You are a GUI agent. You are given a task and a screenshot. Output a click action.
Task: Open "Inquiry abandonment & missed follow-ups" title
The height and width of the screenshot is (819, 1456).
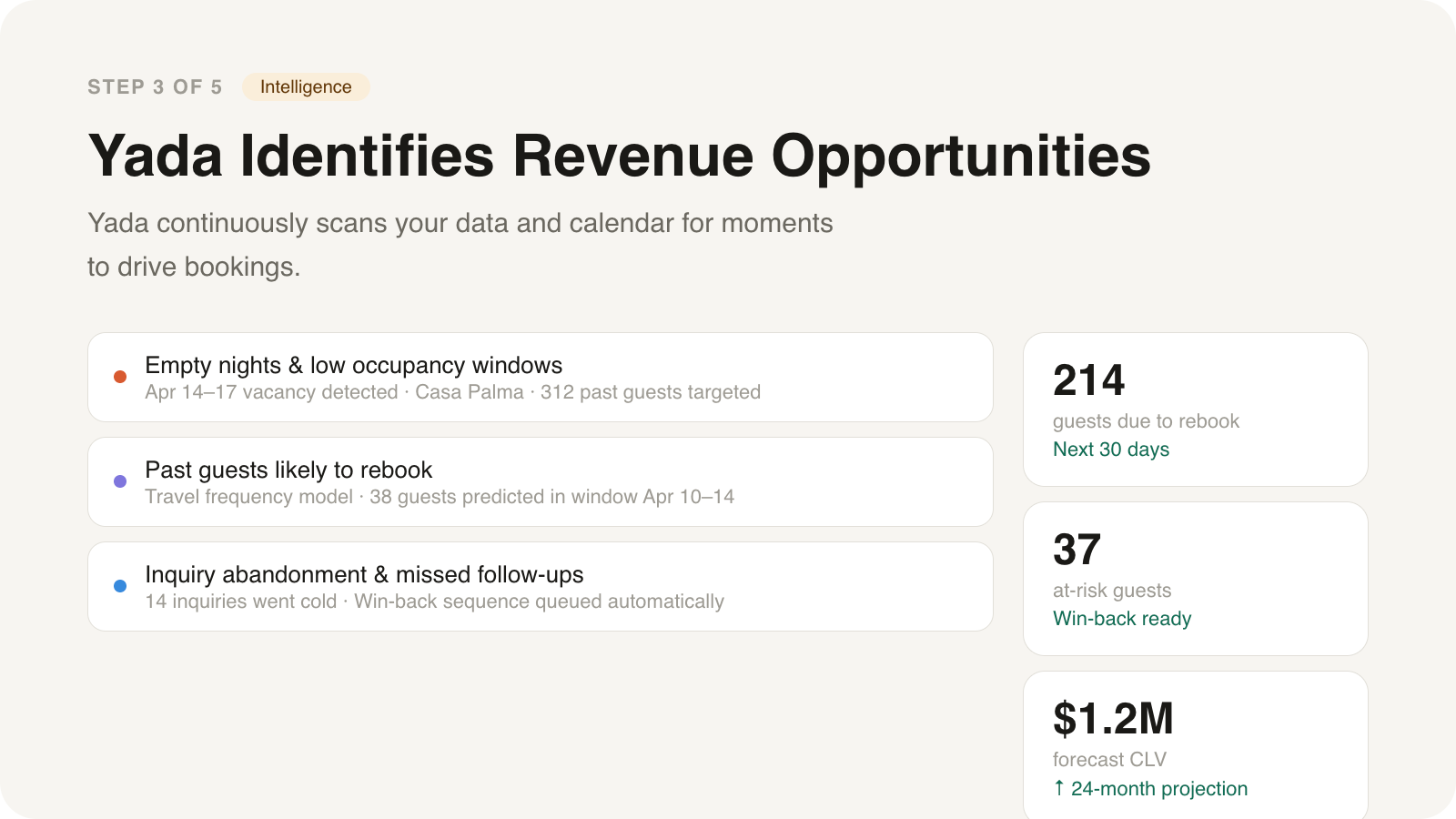click(364, 574)
